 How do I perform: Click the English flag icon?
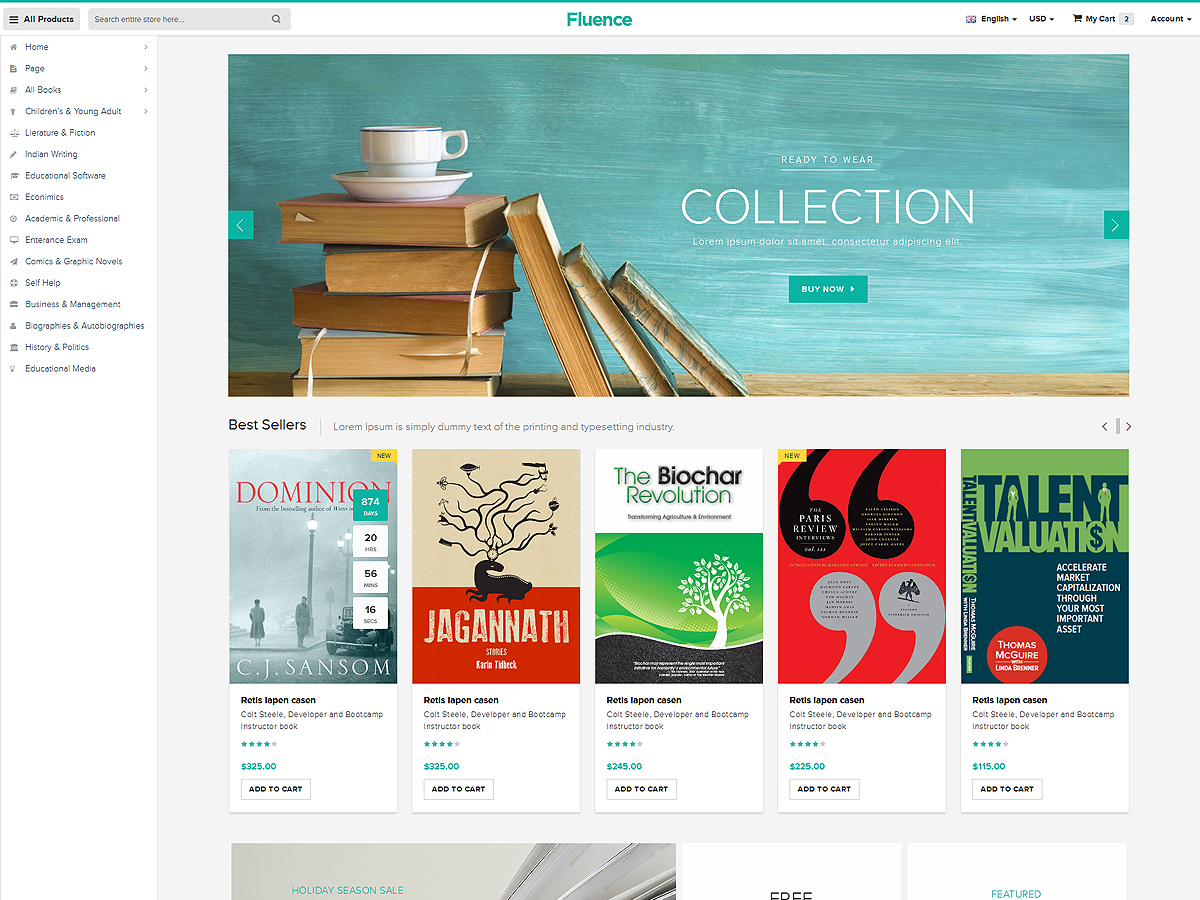point(971,19)
